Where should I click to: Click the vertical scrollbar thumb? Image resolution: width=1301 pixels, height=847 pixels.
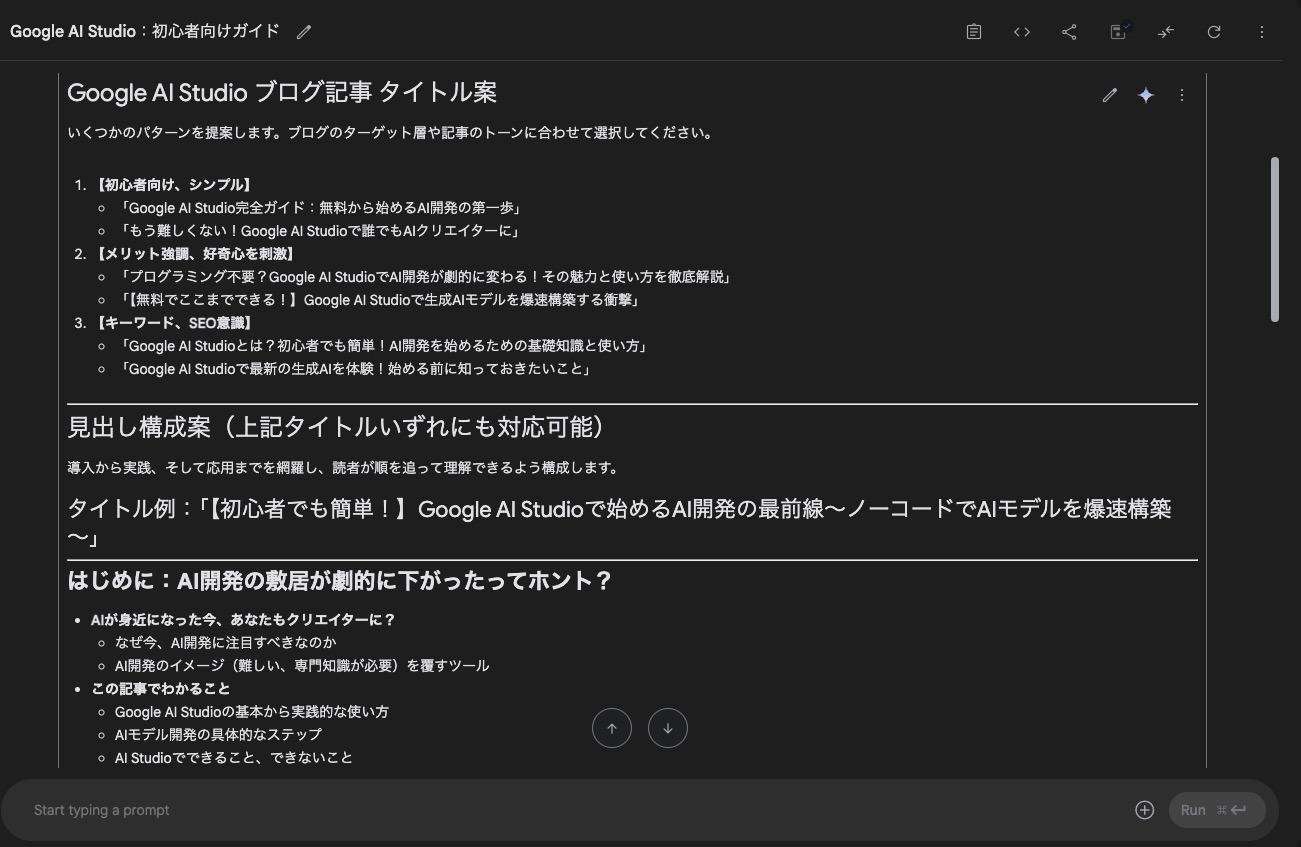(x=1275, y=239)
